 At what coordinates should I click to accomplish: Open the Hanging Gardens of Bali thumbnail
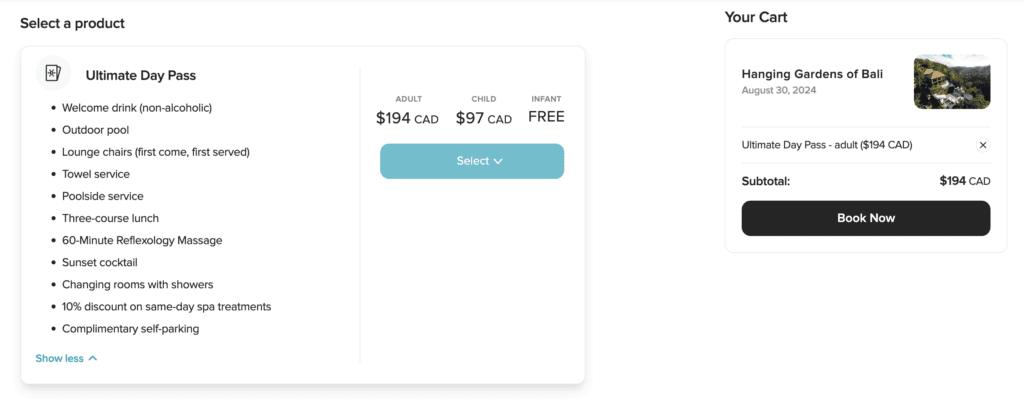pos(951,82)
